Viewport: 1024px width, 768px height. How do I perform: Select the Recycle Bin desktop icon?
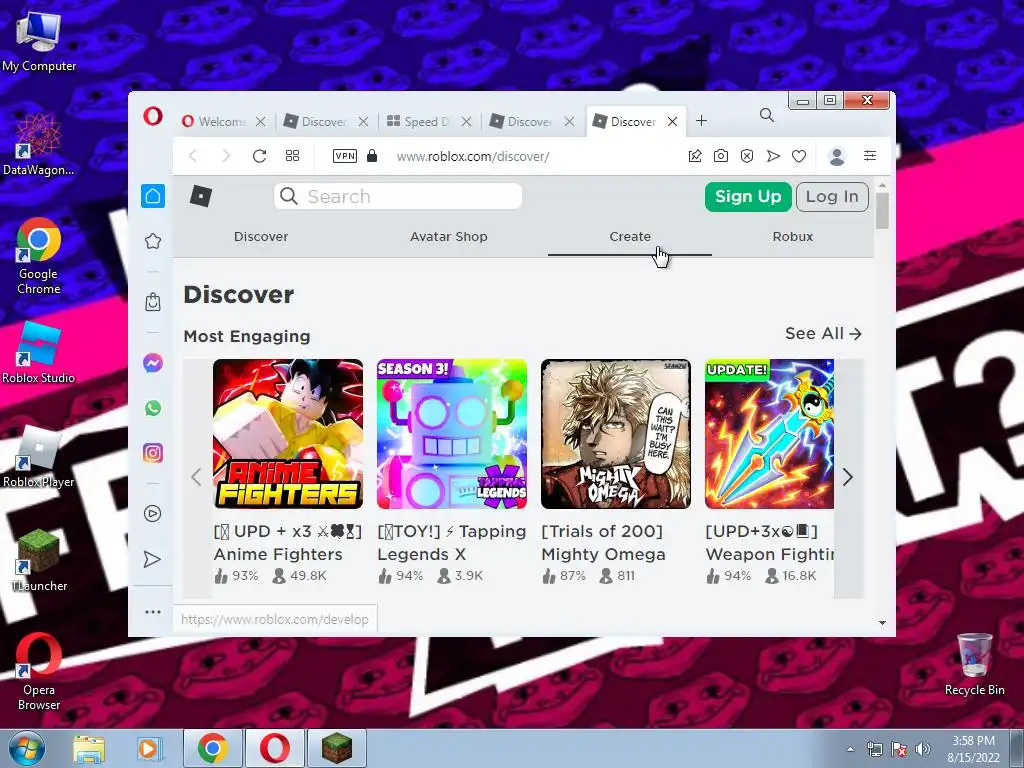pyautogui.click(x=974, y=664)
